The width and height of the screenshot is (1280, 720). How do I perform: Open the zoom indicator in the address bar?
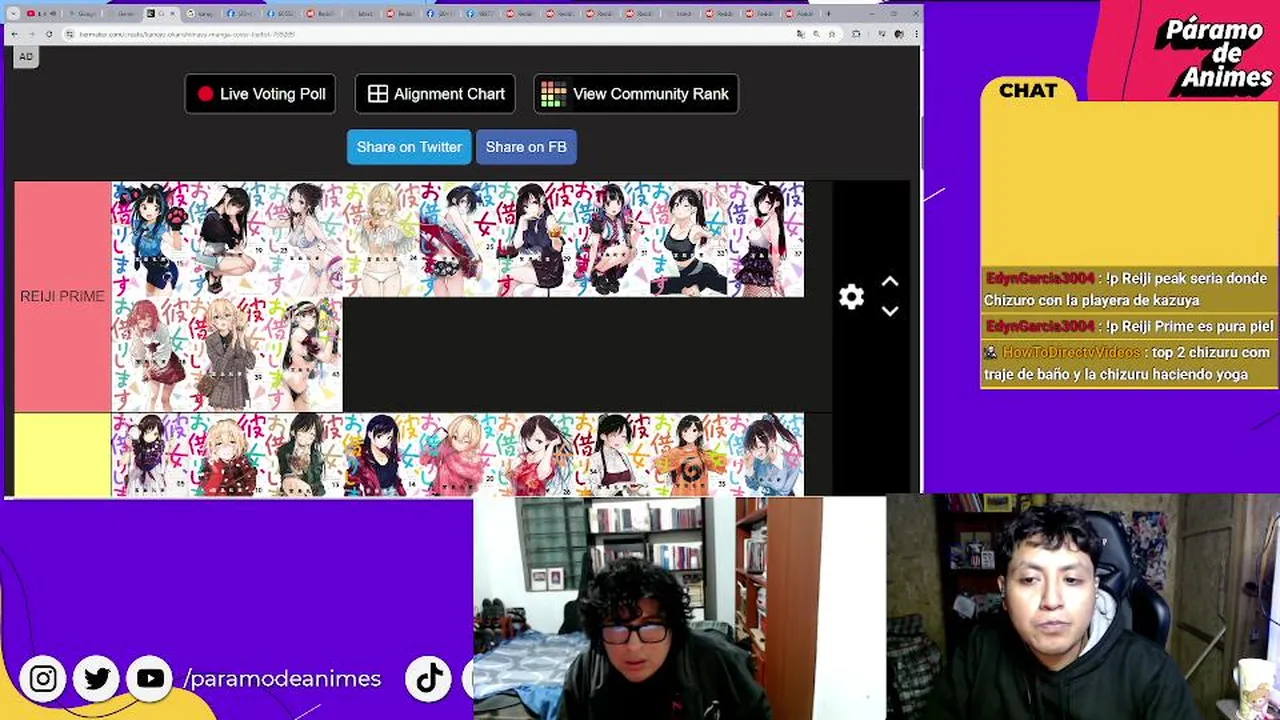click(x=816, y=34)
